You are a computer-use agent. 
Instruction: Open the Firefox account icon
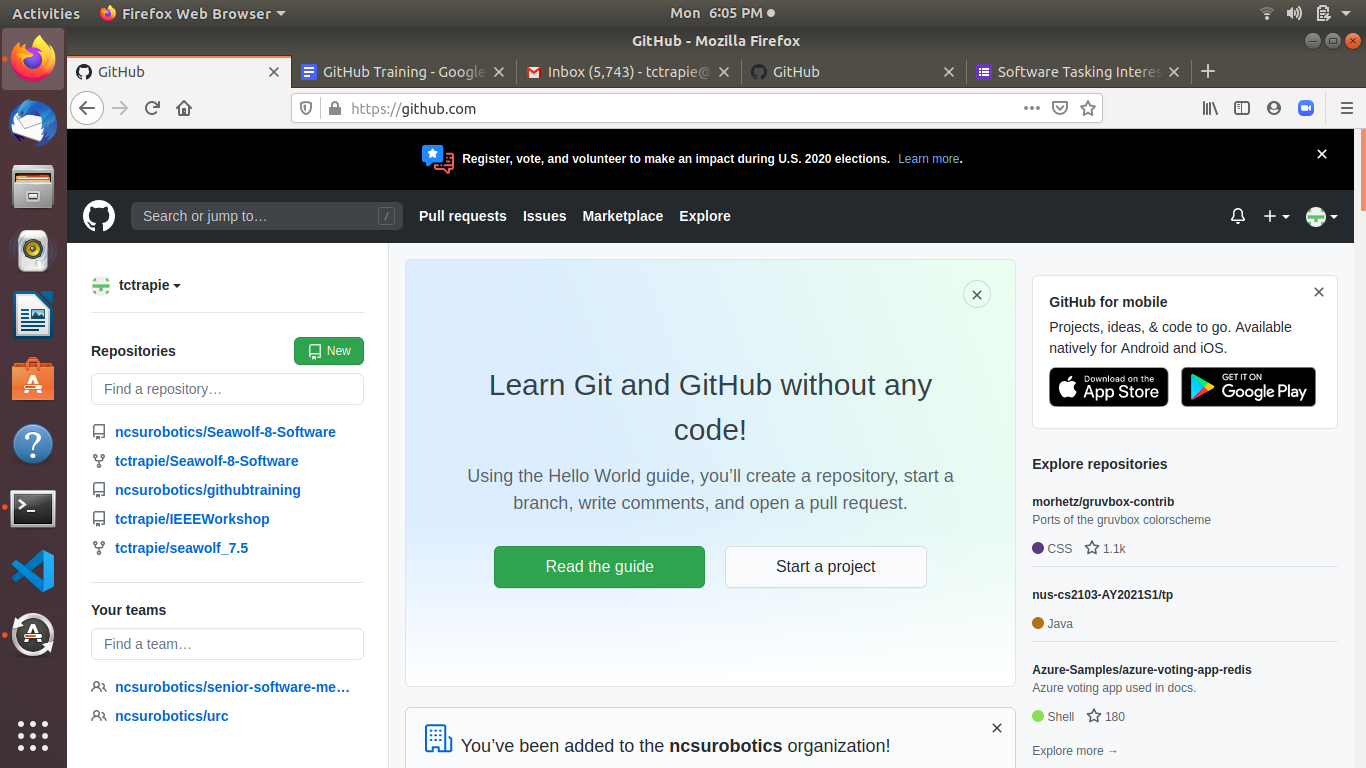pos(1274,108)
